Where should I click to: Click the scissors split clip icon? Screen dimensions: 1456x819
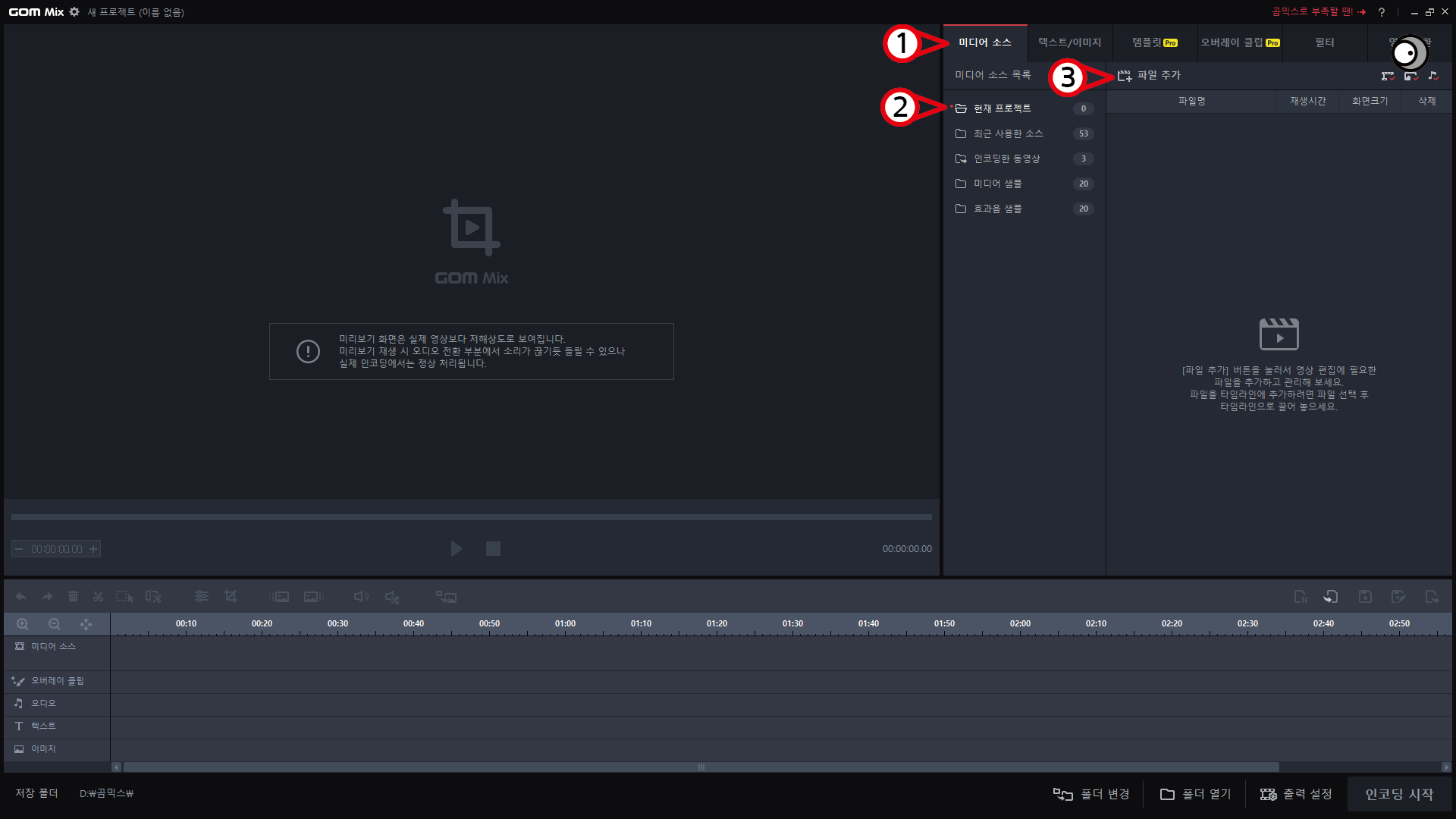pyautogui.click(x=98, y=597)
